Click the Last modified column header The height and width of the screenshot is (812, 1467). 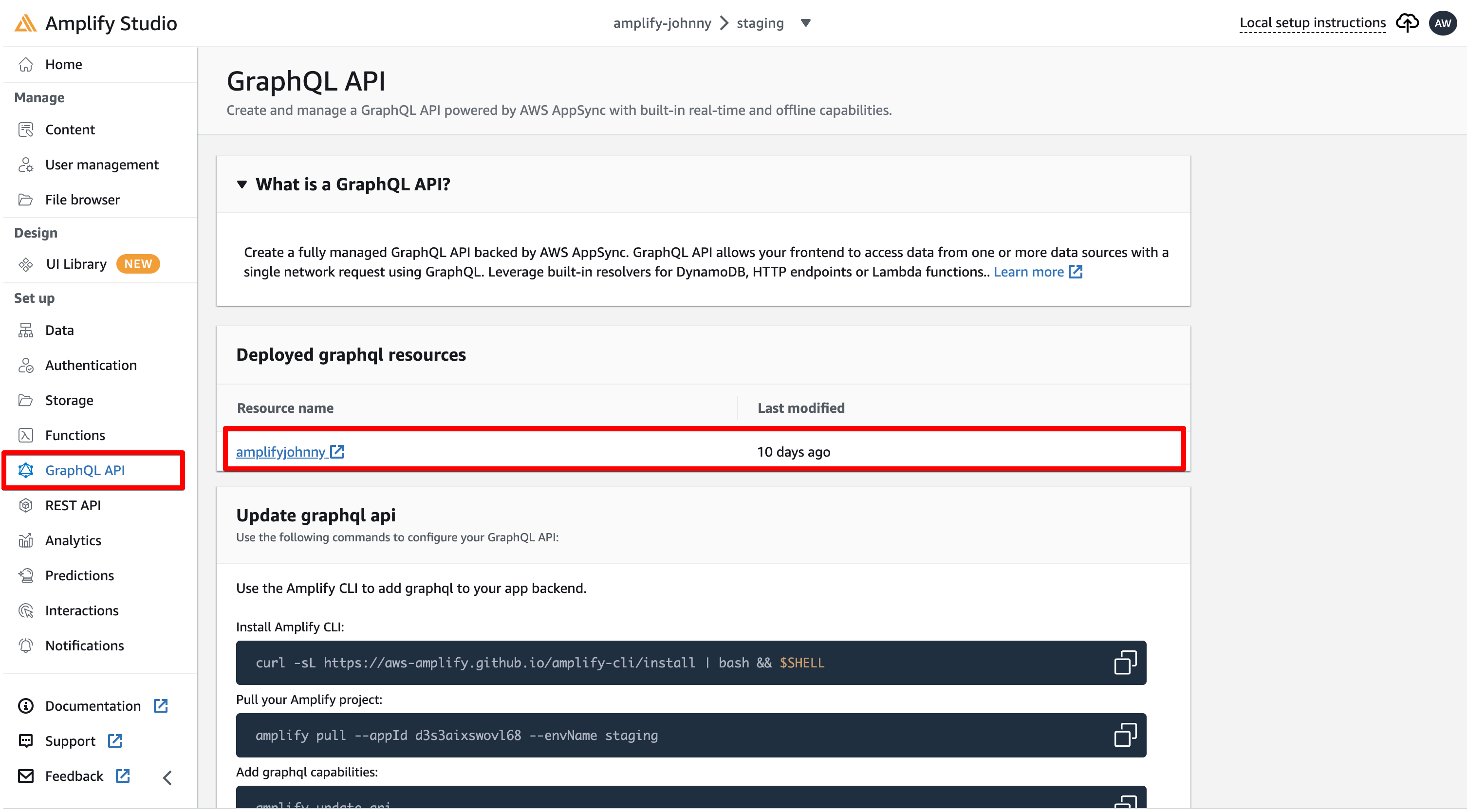[801, 408]
